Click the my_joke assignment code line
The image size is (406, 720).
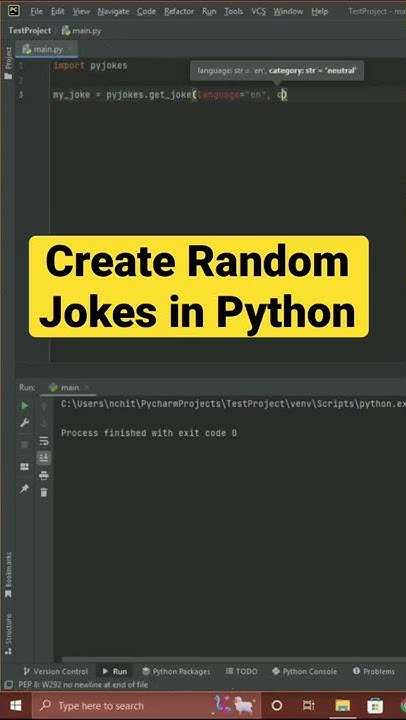(x=170, y=96)
